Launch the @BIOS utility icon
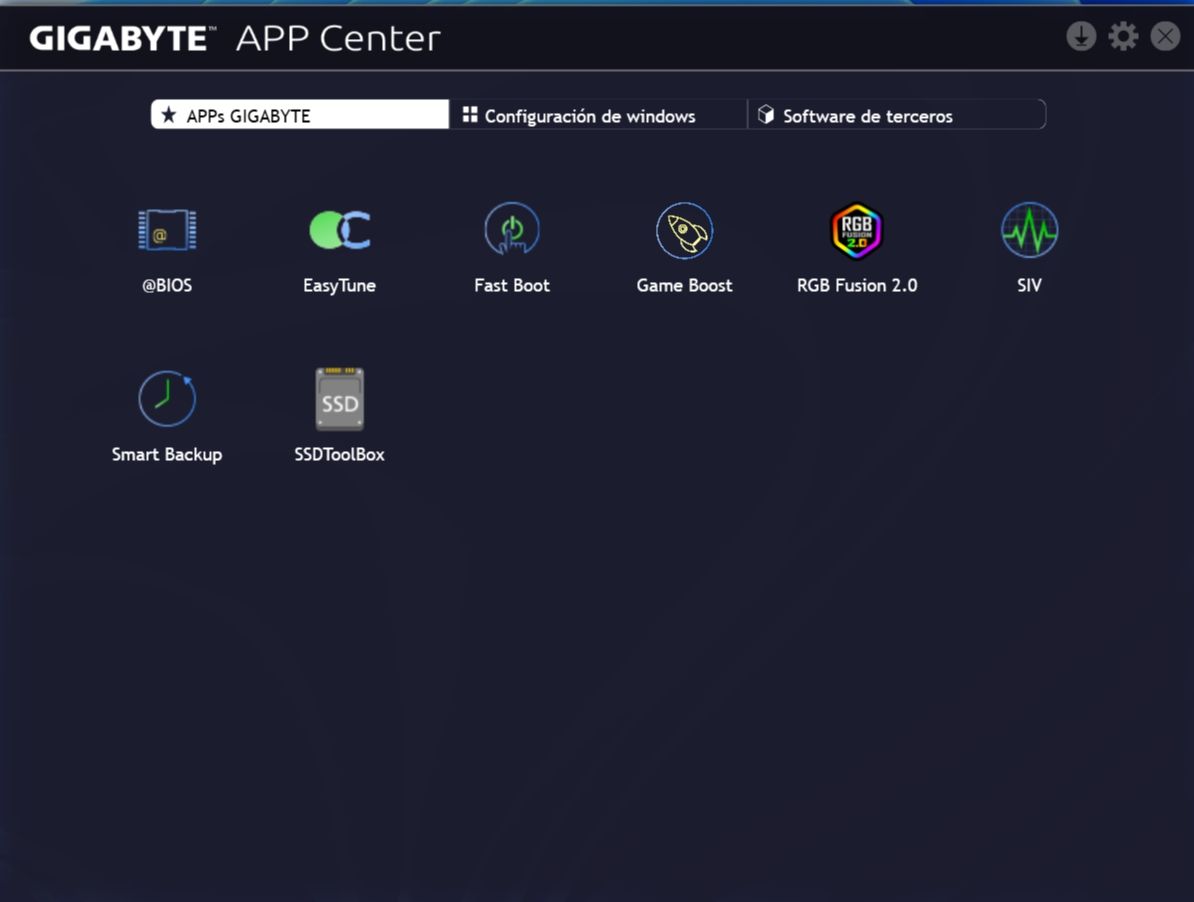1194x902 pixels. tap(167, 230)
